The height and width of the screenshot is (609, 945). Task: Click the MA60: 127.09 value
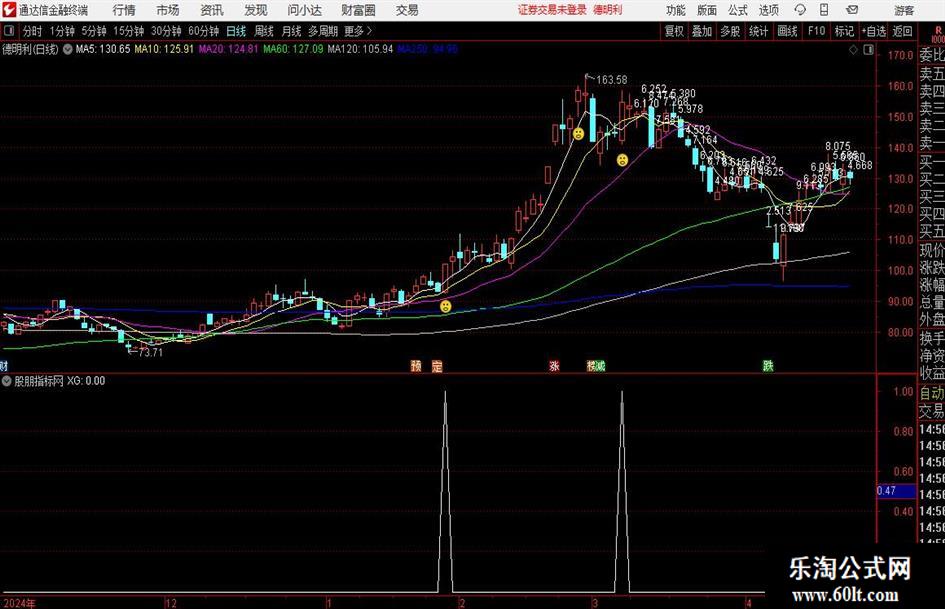[x=293, y=49]
